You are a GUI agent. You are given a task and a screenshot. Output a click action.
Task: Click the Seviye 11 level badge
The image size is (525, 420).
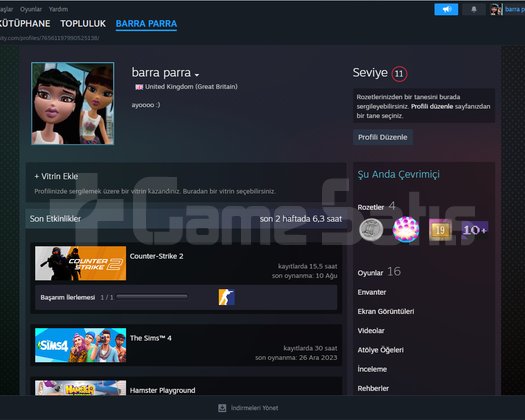click(x=399, y=74)
